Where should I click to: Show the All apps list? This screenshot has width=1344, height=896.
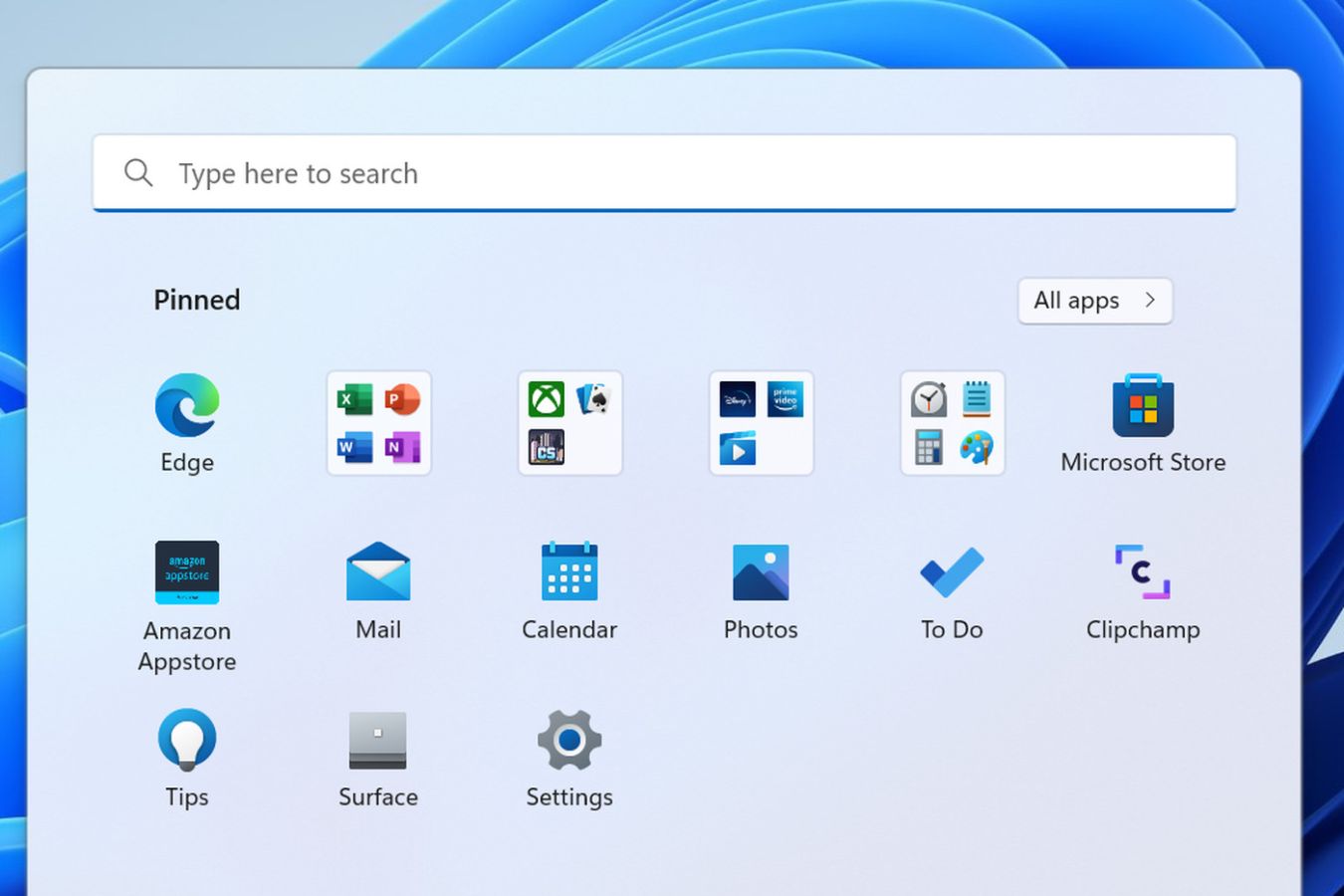pos(1095,301)
